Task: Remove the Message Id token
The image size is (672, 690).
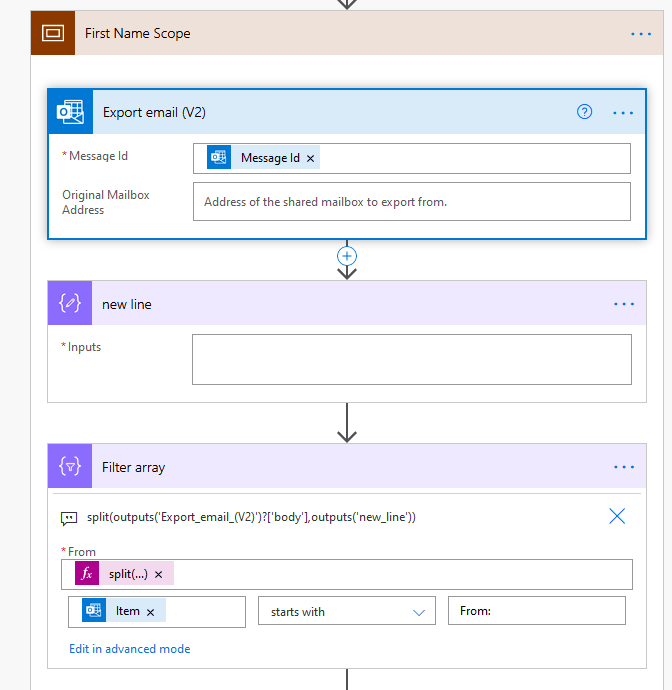Action: tap(311, 158)
